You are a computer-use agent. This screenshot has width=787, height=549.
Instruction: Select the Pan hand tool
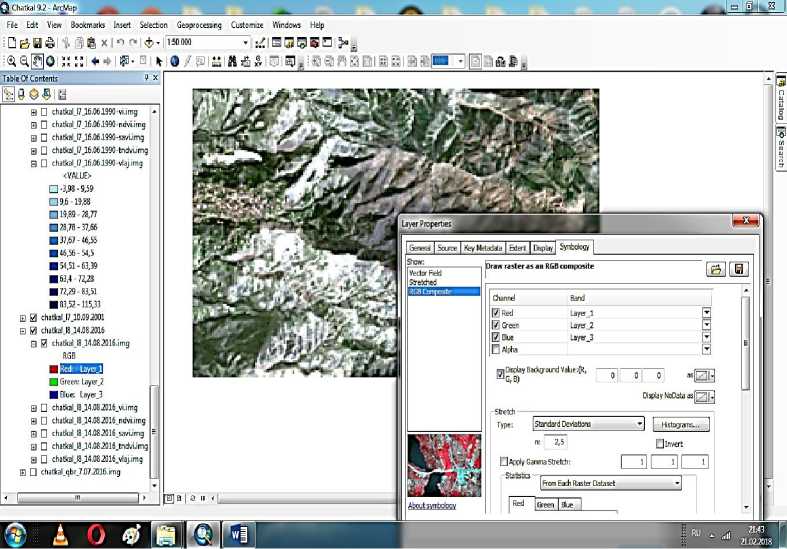pyautogui.click(x=37, y=61)
